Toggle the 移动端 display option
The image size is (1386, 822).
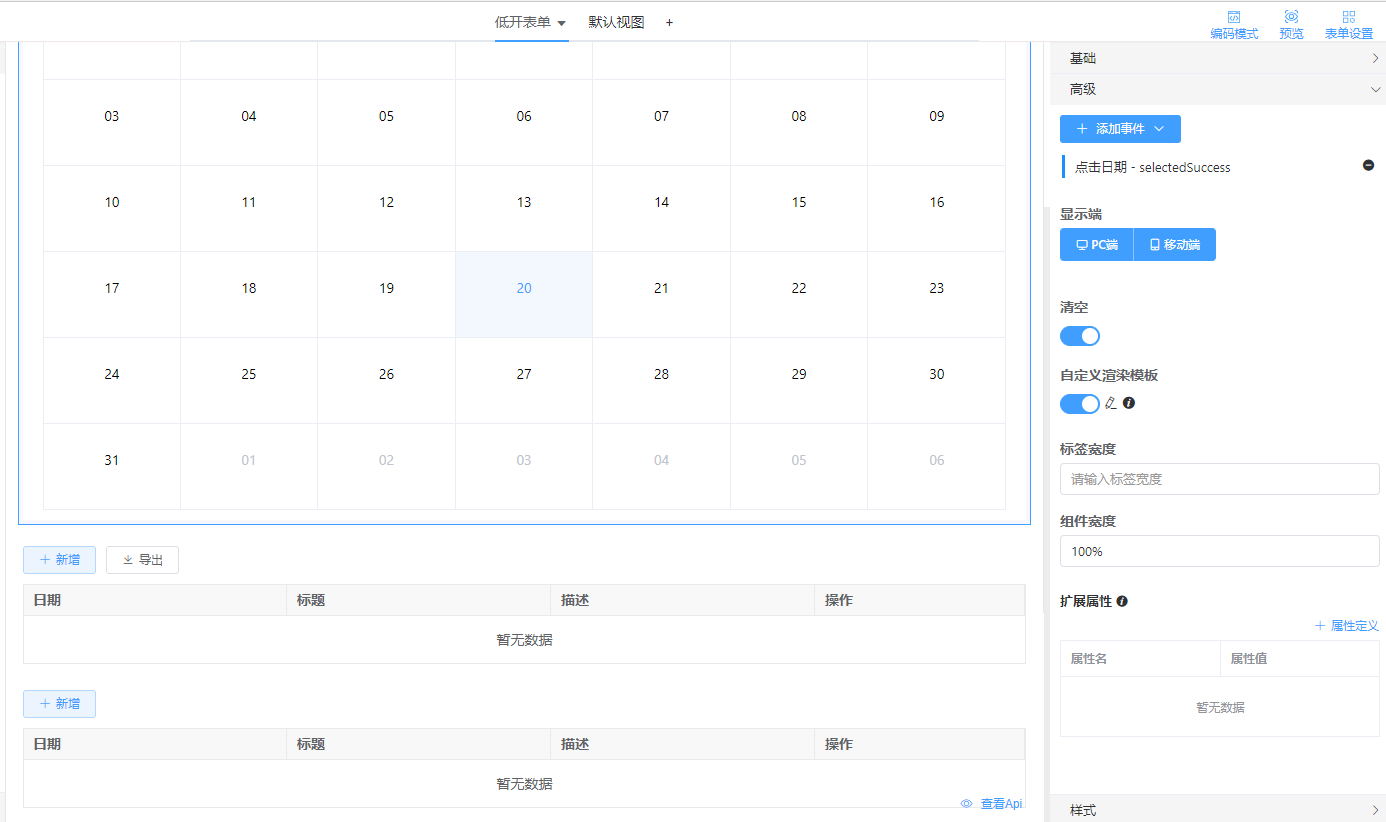pos(1174,245)
